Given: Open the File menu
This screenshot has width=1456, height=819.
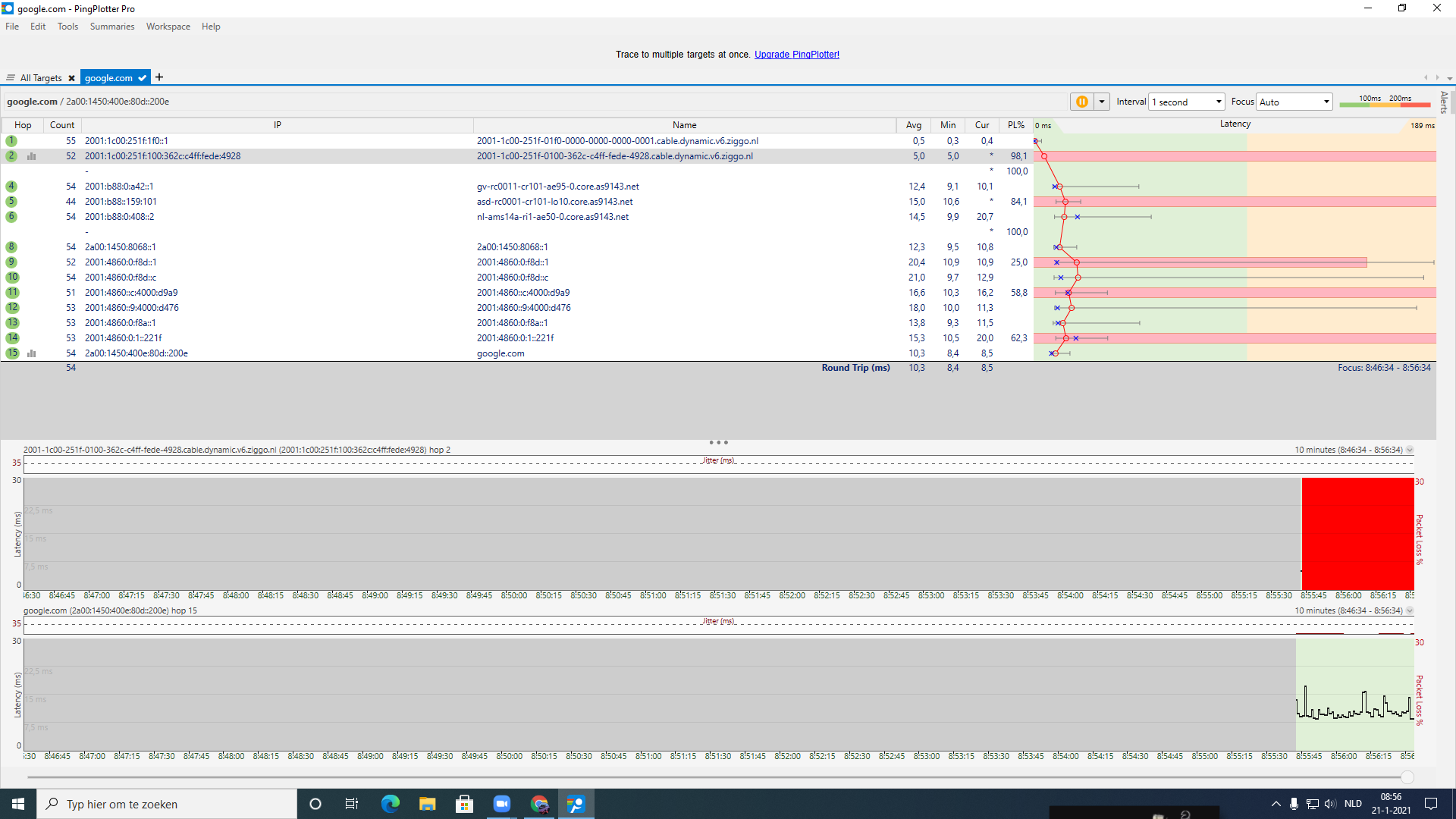Looking at the screenshot, I should [12, 27].
